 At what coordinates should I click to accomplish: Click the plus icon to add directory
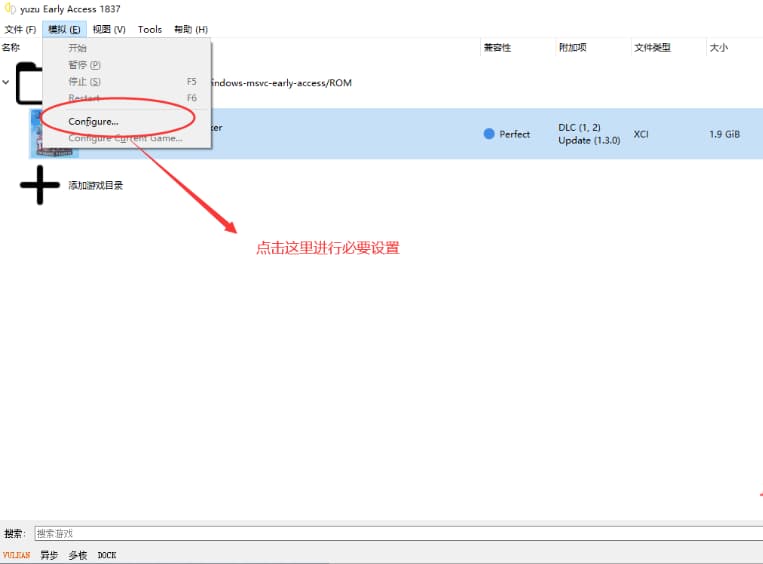(x=39, y=185)
